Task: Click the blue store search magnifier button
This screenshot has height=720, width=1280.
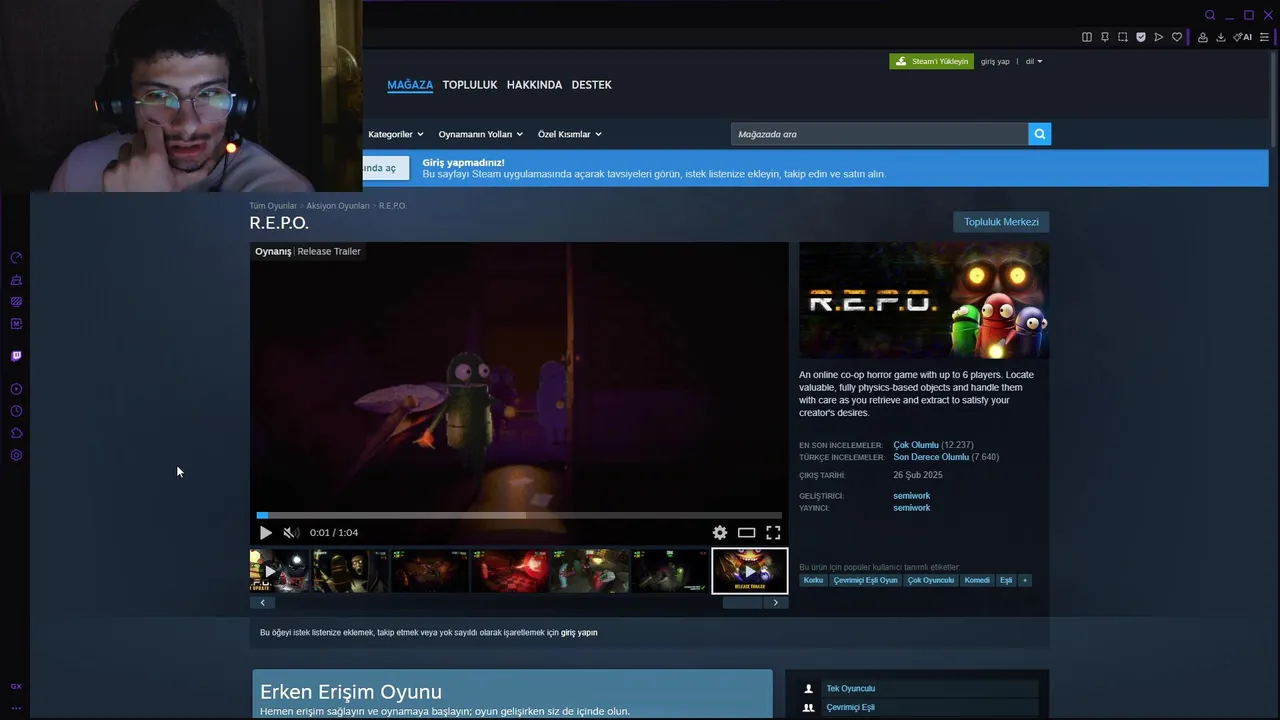Action: pos(1040,134)
